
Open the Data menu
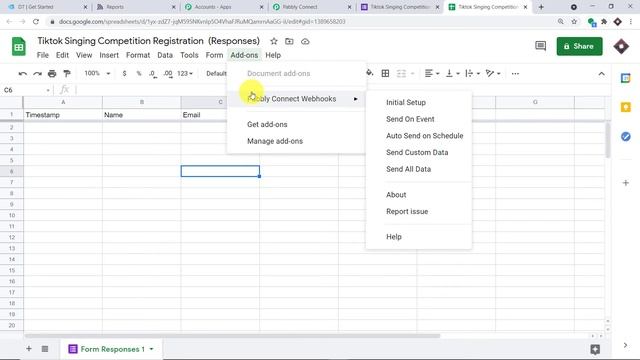pos(165,55)
